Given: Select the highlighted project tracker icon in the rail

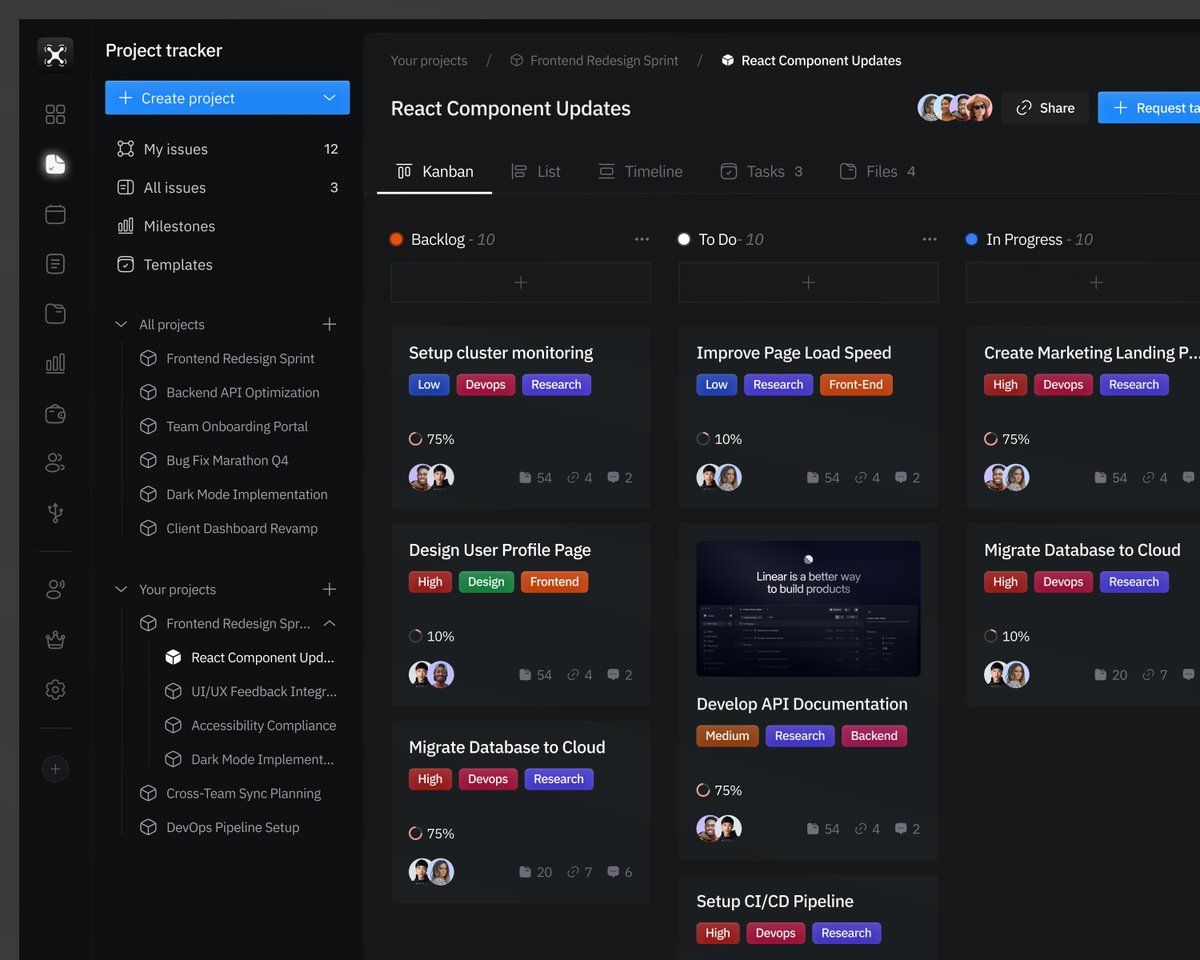Looking at the screenshot, I should point(55,164).
